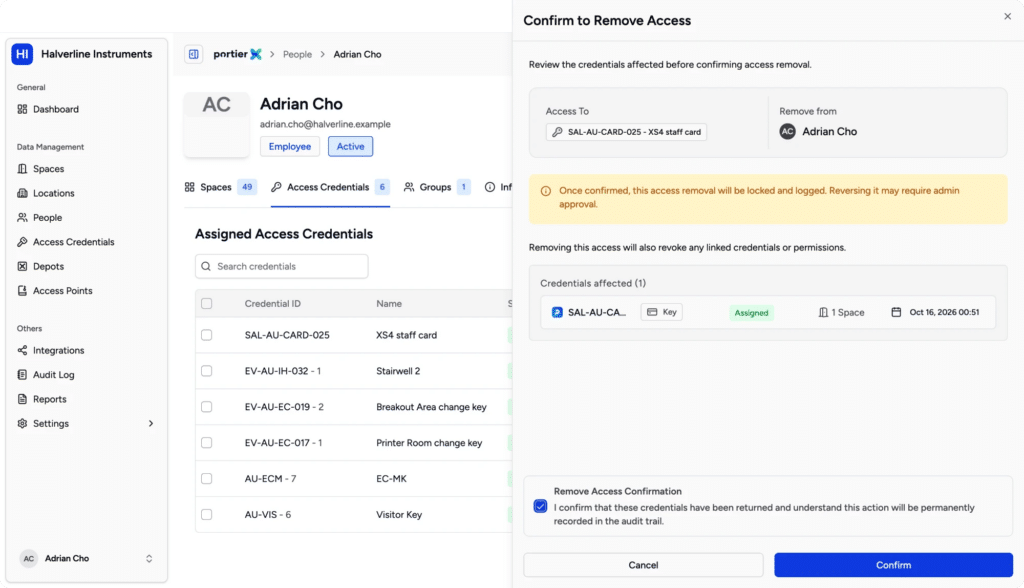Screen dimensions: 1024x588
Task: Click the Key type tag
Action: tap(662, 312)
